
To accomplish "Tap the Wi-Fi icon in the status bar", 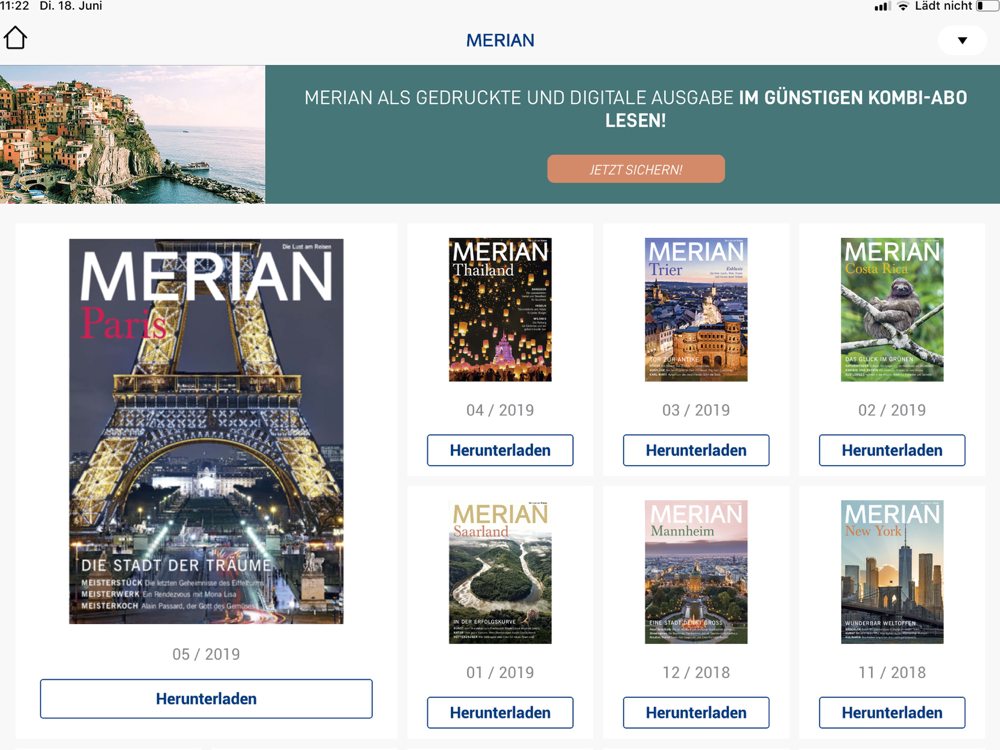I will (902, 6).
